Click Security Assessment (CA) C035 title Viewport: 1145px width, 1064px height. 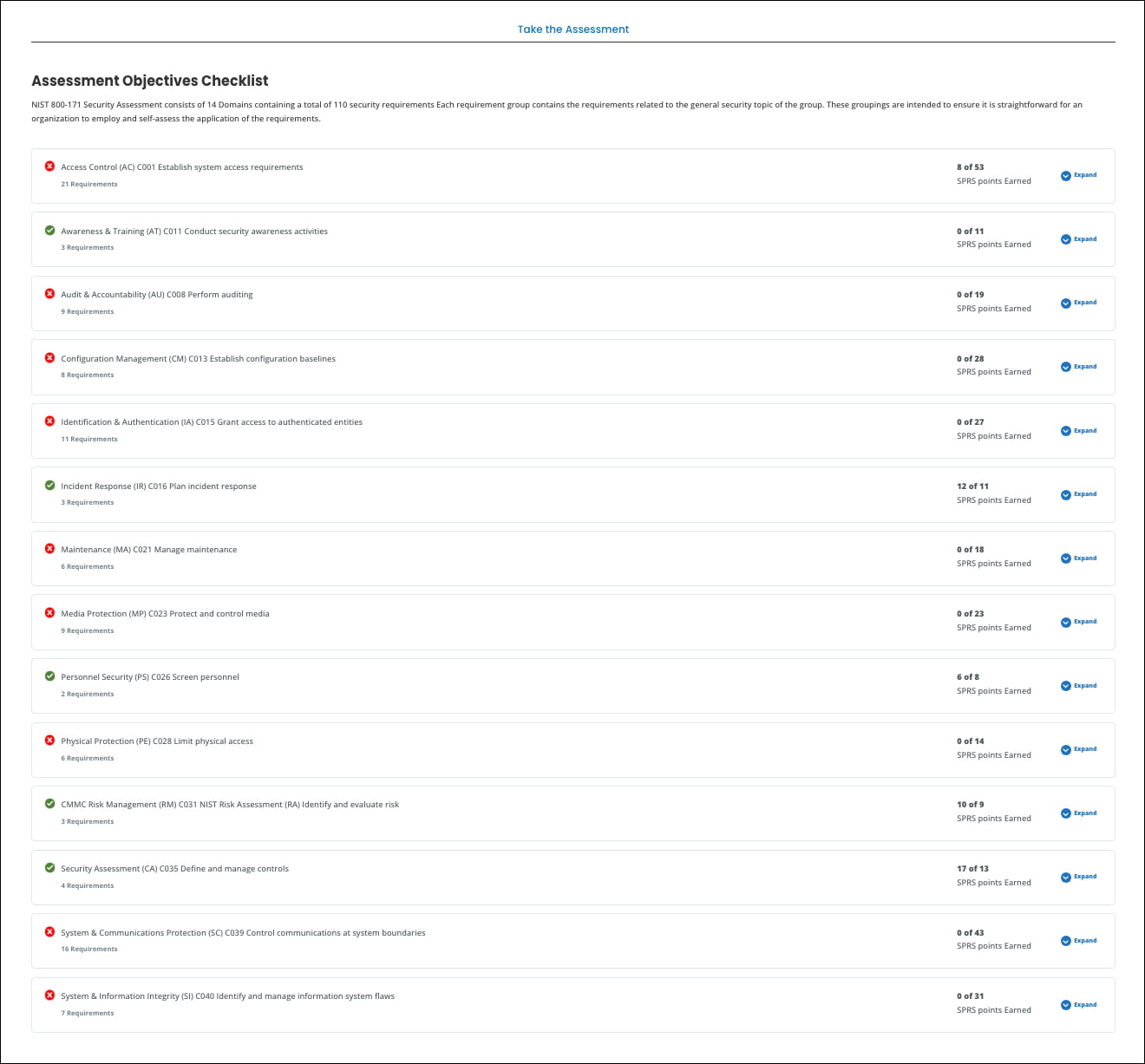pyautogui.click(x=175, y=869)
